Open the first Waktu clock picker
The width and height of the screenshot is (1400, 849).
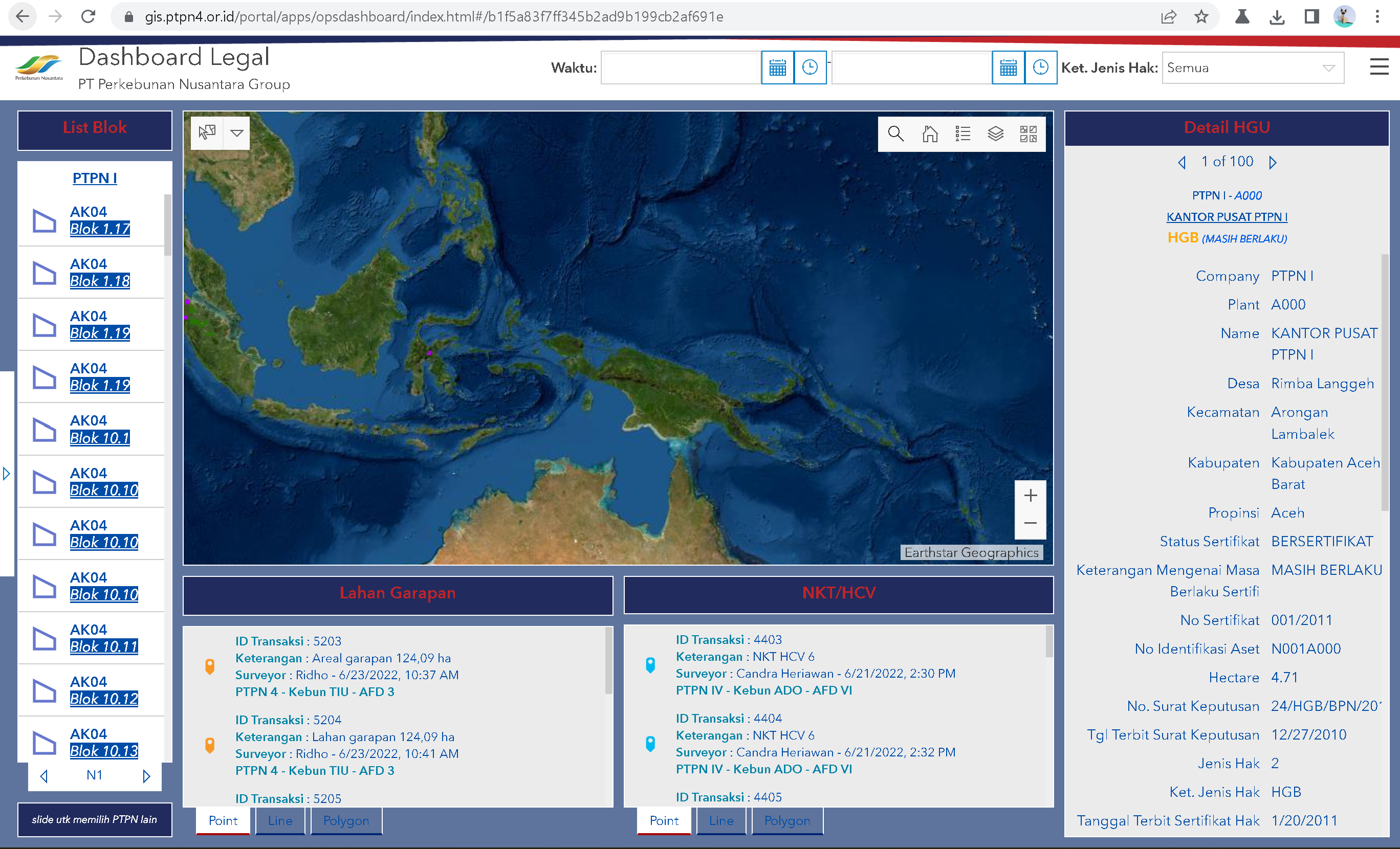click(810, 68)
